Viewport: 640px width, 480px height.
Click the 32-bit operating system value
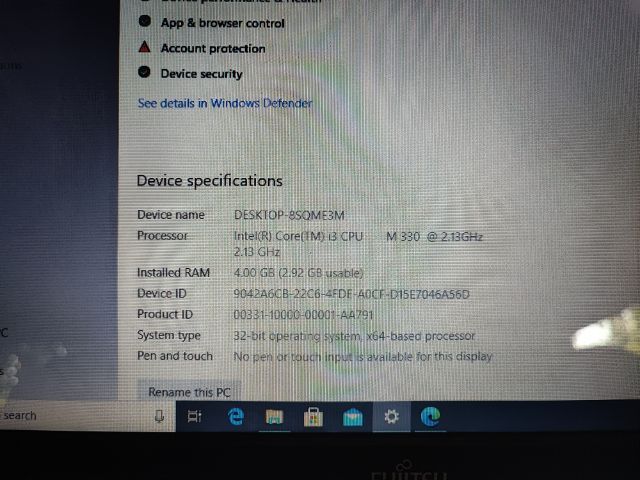[x=354, y=336]
